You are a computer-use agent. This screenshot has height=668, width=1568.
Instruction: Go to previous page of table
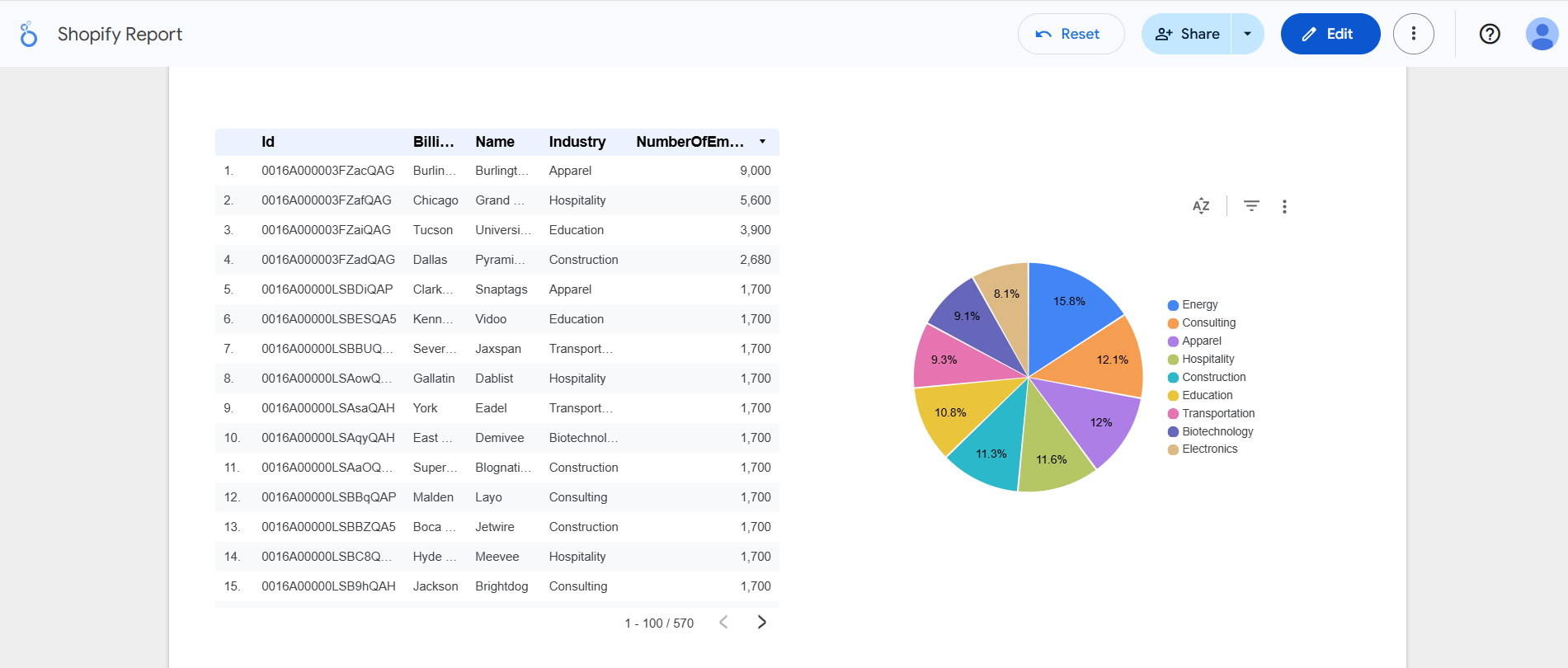[x=723, y=623]
